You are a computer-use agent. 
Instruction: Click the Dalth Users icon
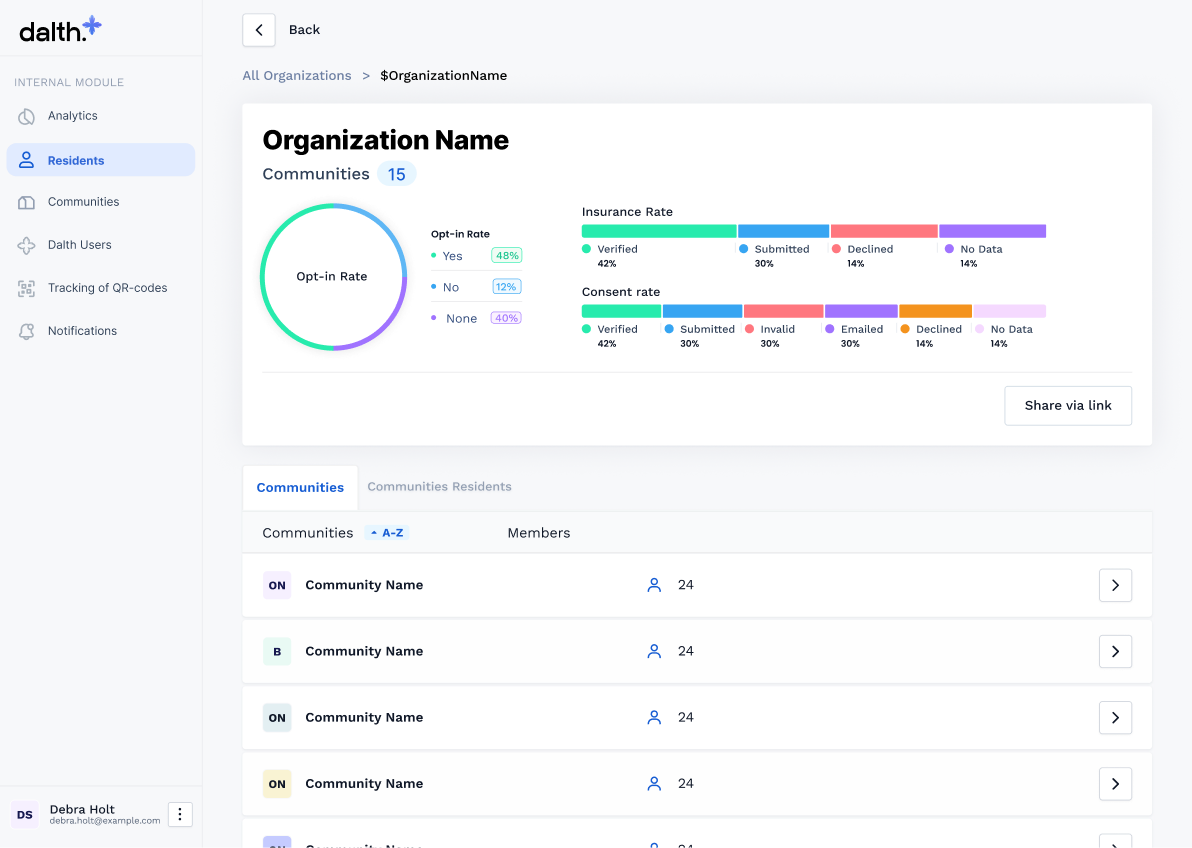click(x=27, y=245)
